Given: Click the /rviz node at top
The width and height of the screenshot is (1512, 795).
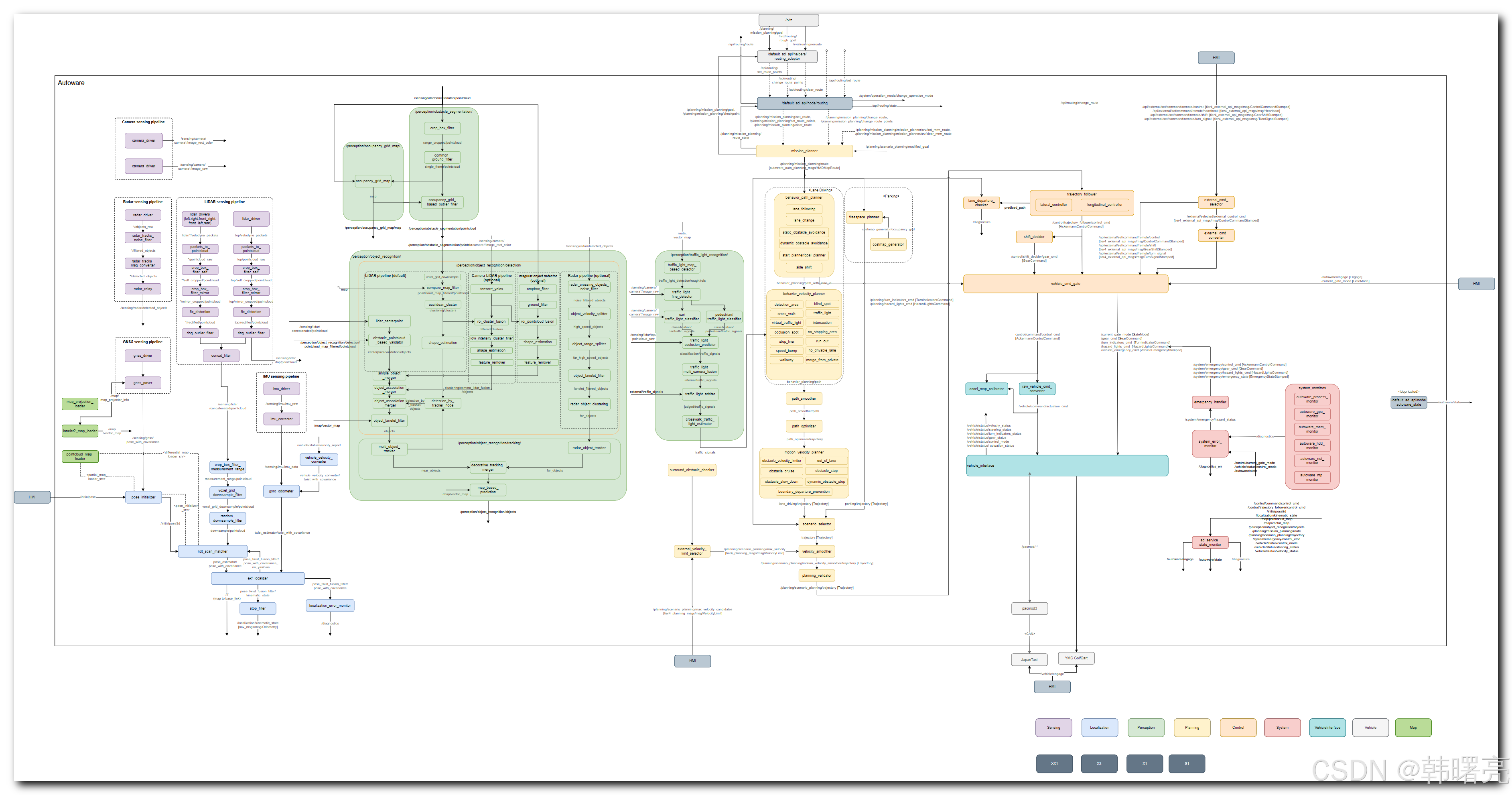Looking at the screenshot, I should click(x=788, y=20).
